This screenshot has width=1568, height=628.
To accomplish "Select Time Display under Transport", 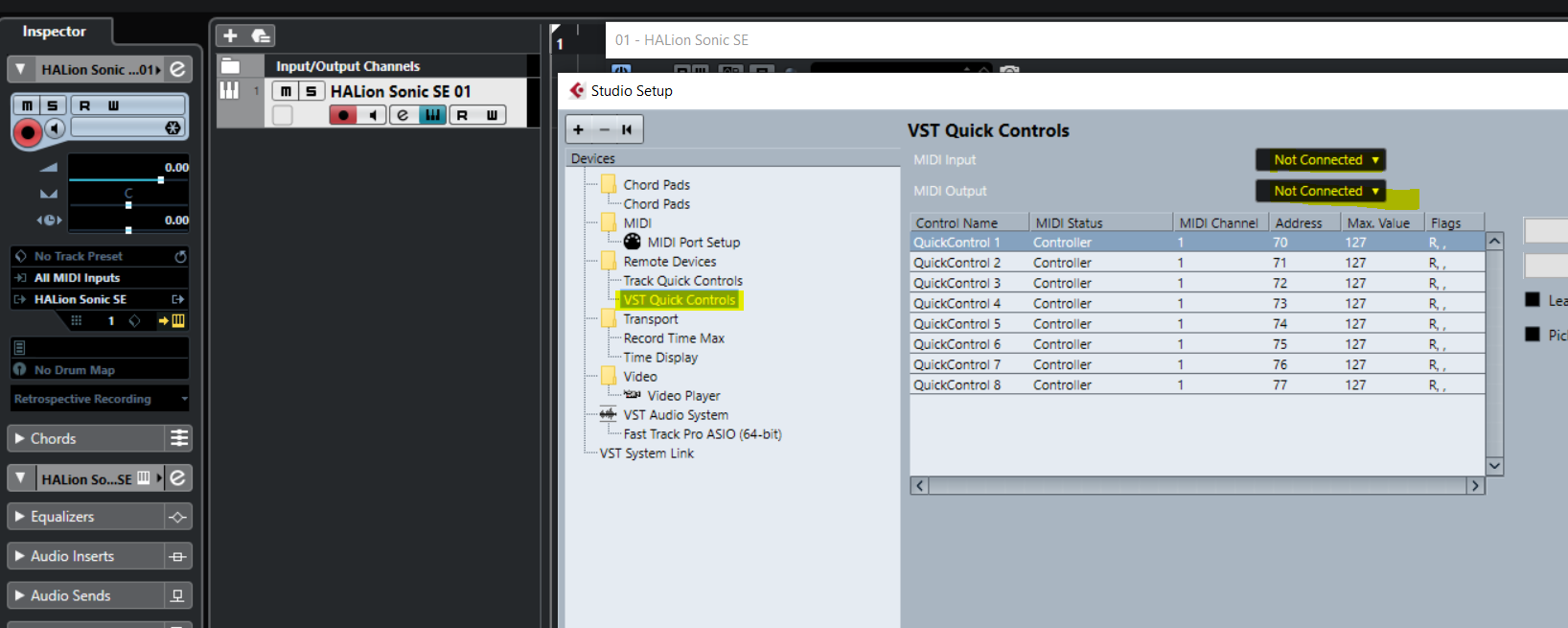I will tap(660, 358).
